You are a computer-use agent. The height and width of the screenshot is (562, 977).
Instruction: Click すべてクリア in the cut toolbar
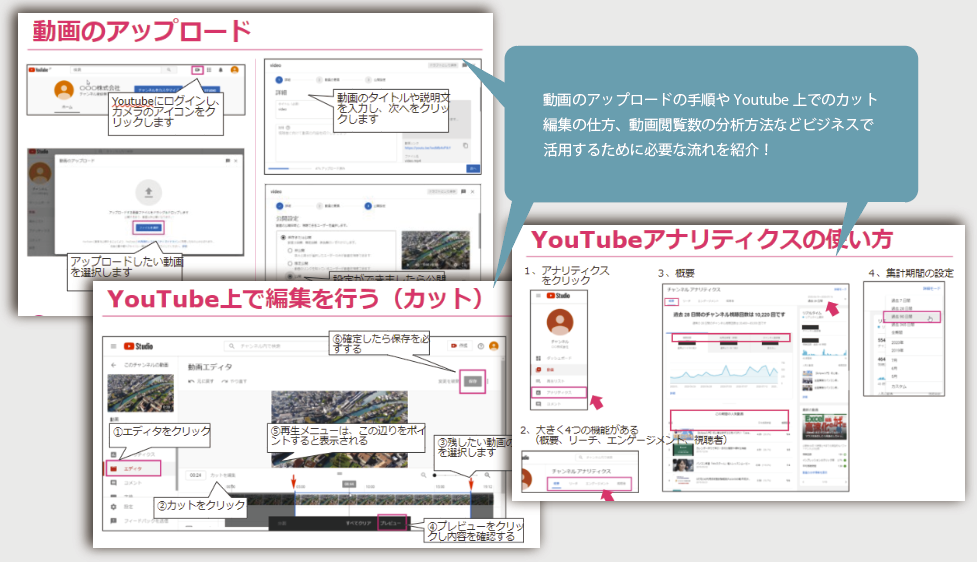coord(359,523)
